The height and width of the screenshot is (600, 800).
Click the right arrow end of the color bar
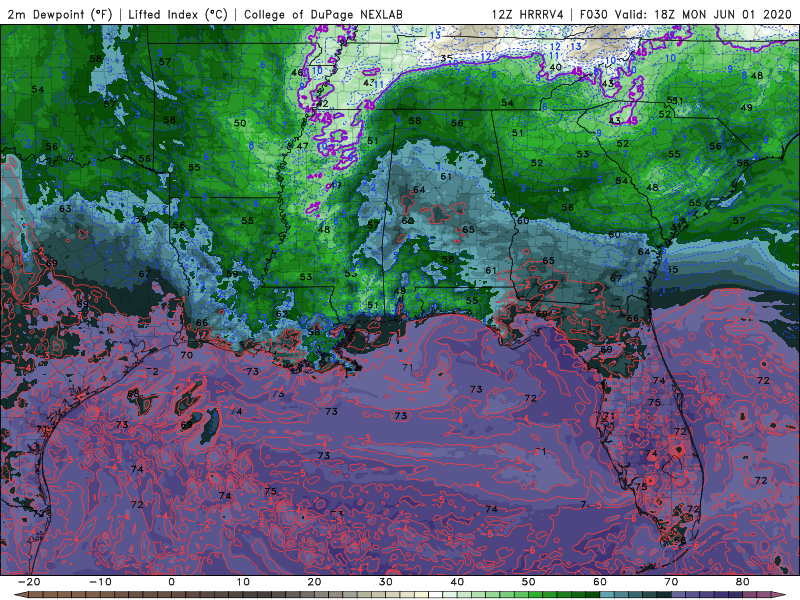[781, 595]
